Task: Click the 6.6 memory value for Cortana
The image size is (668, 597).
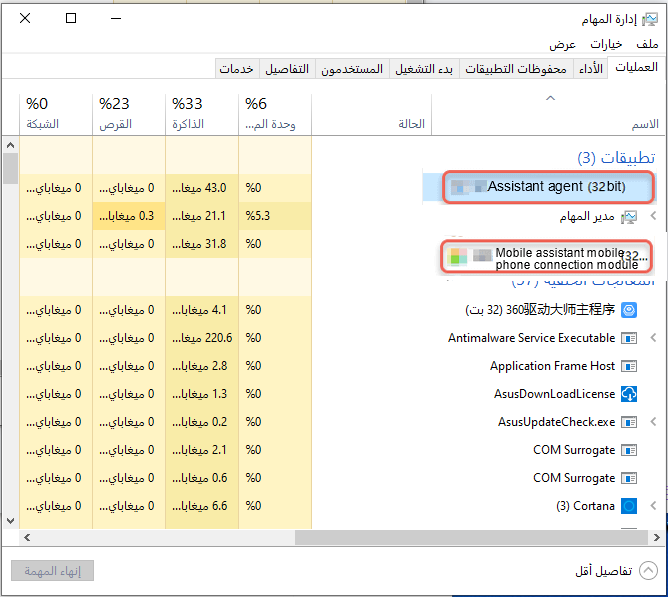Action: (x=202, y=506)
